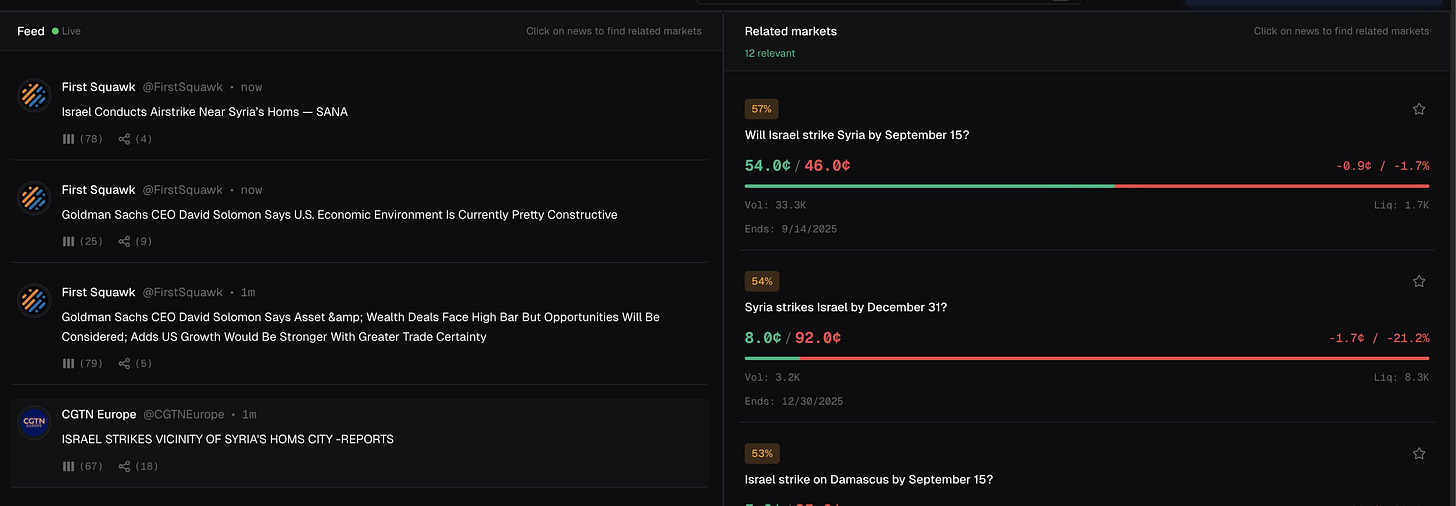Viewport: 1456px width, 506px height.
Task: Click the headline about Asset & Wealth Deals
Action: pyautogui.click(x=361, y=327)
